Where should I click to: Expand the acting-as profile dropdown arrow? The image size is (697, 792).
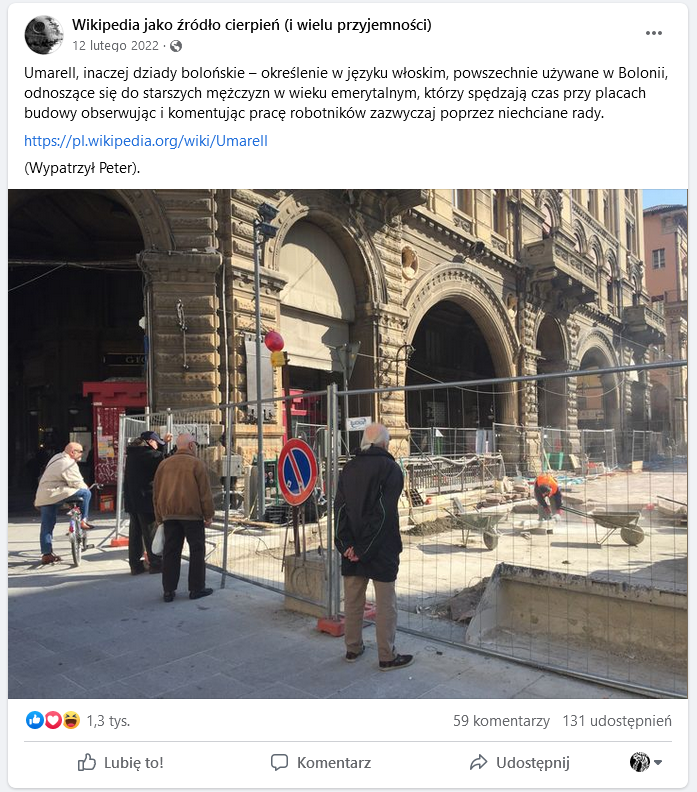[658, 762]
